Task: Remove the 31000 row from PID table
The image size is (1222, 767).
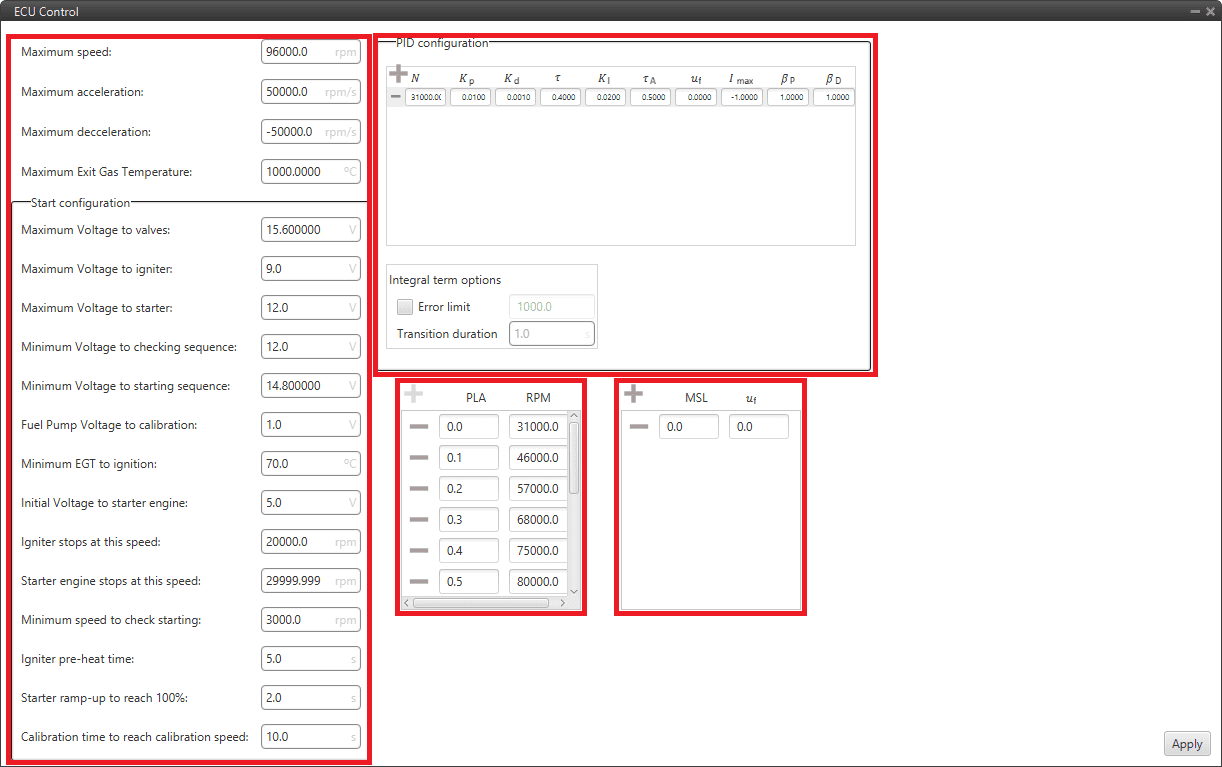Action: click(x=396, y=97)
